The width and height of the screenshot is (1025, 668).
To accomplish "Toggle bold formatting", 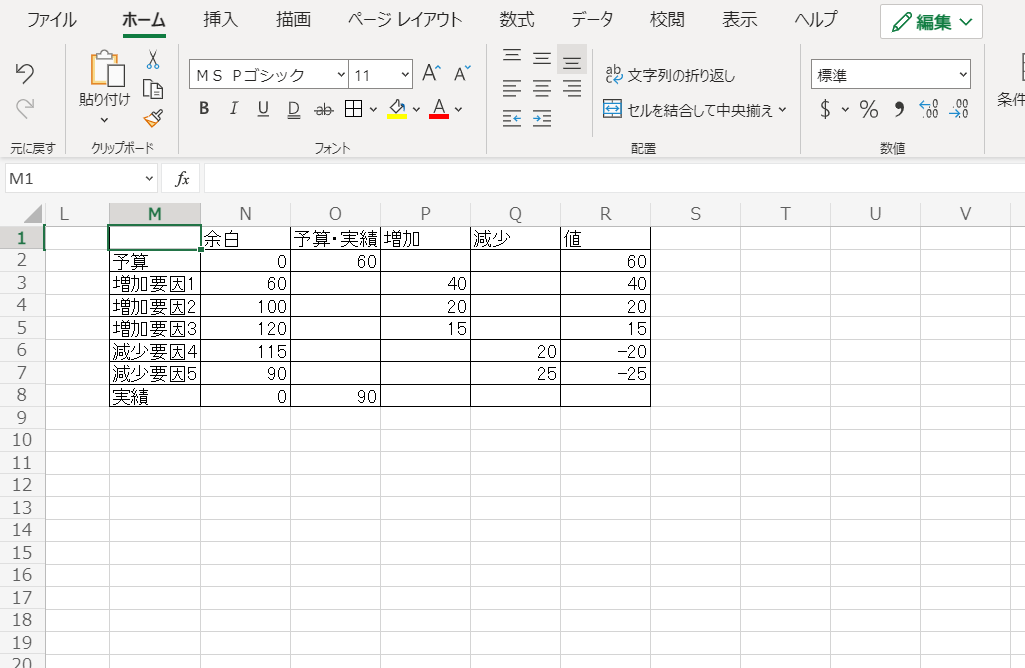I will point(204,109).
